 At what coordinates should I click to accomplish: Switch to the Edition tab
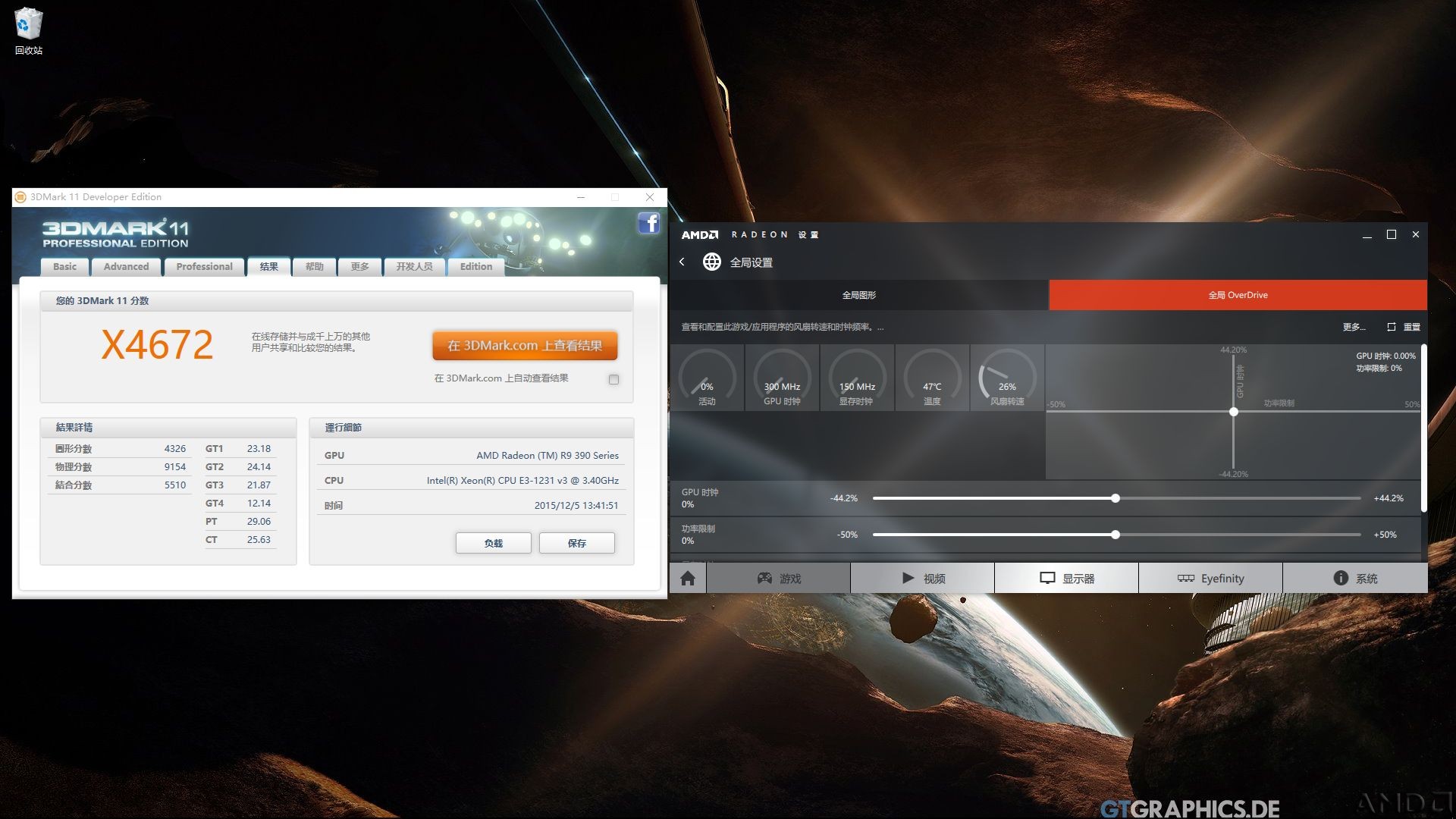[x=475, y=267]
